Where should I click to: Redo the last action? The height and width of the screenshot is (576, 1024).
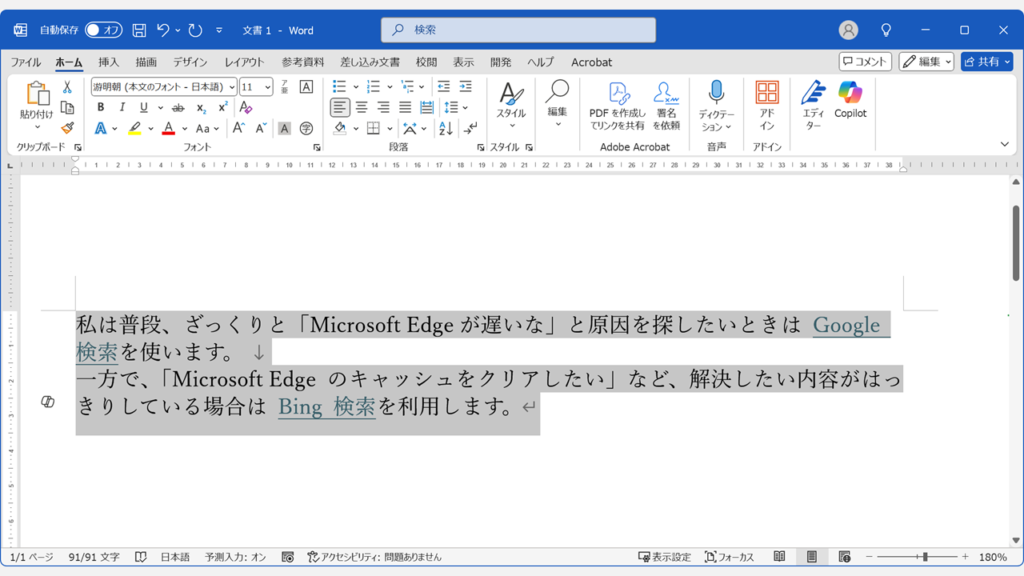point(195,30)
